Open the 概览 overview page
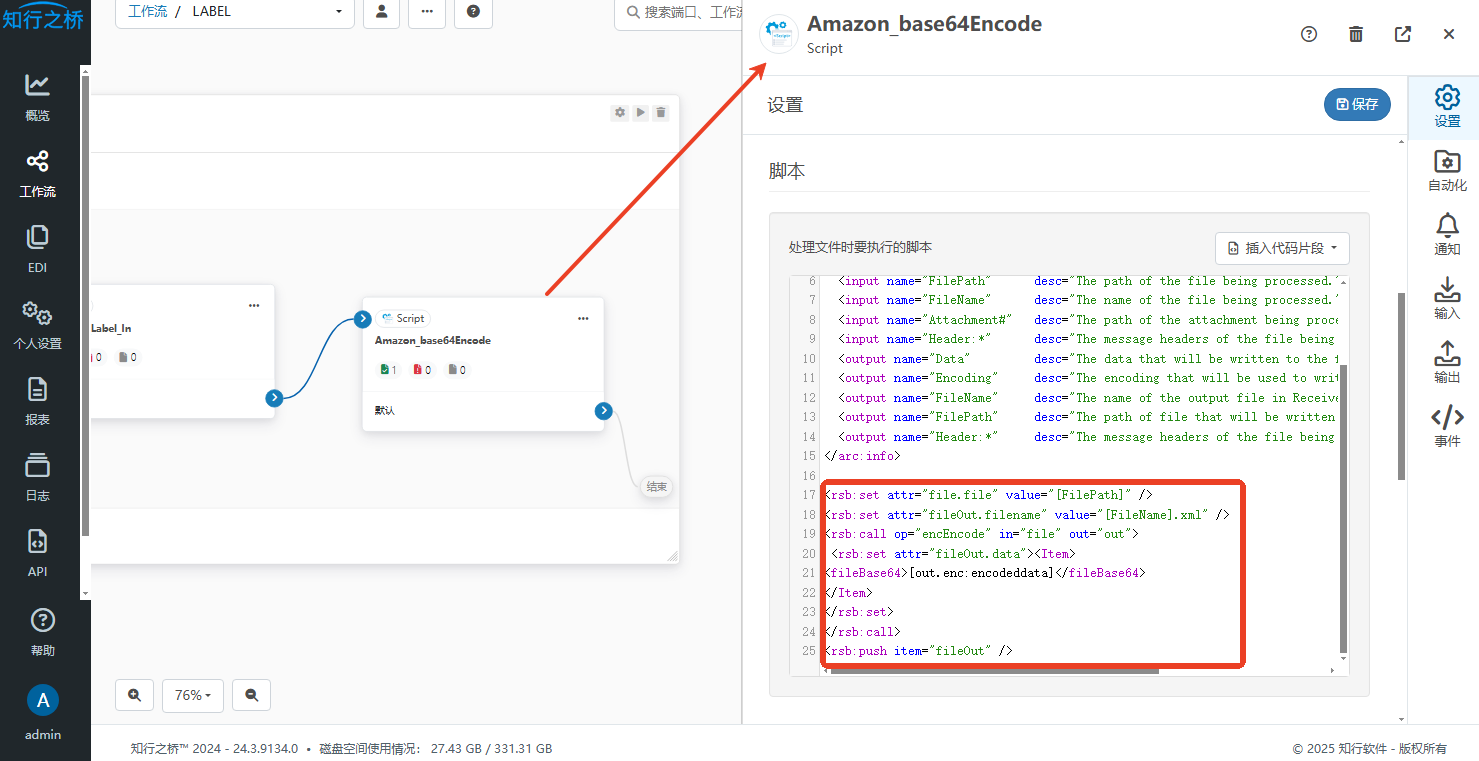 [x=37, y=97]
